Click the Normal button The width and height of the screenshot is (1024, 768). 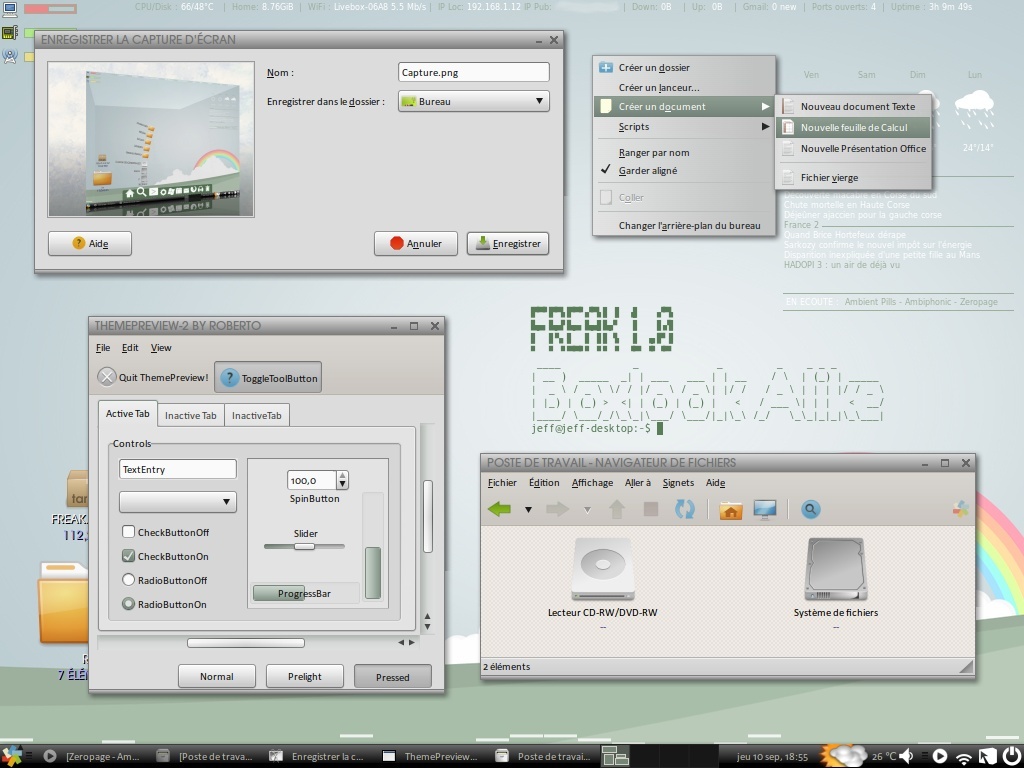[x=217, y=677]
